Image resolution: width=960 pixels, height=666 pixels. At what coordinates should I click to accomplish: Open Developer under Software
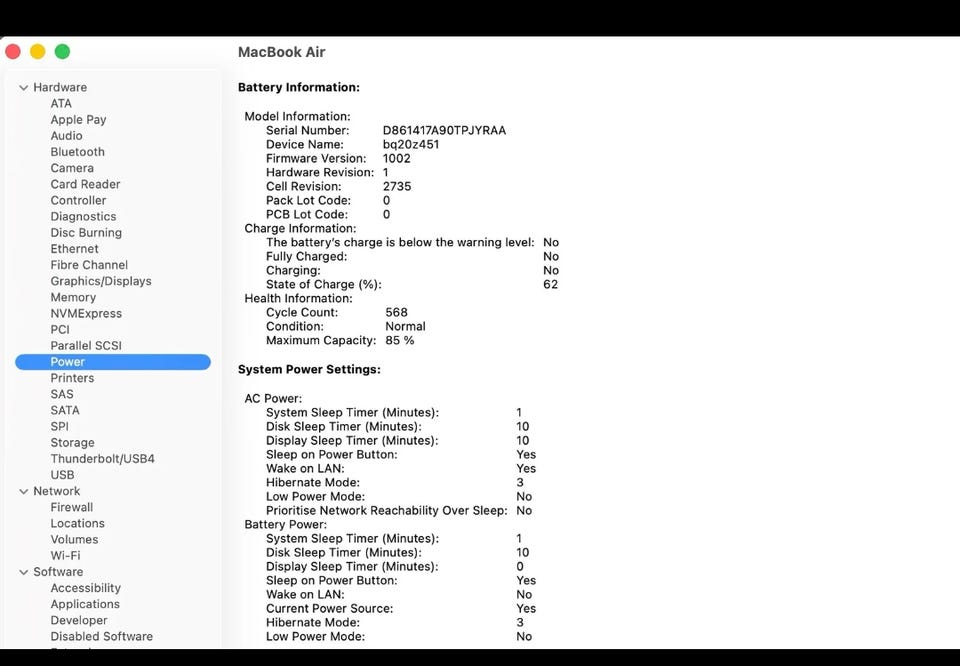(x=78, y=621)
